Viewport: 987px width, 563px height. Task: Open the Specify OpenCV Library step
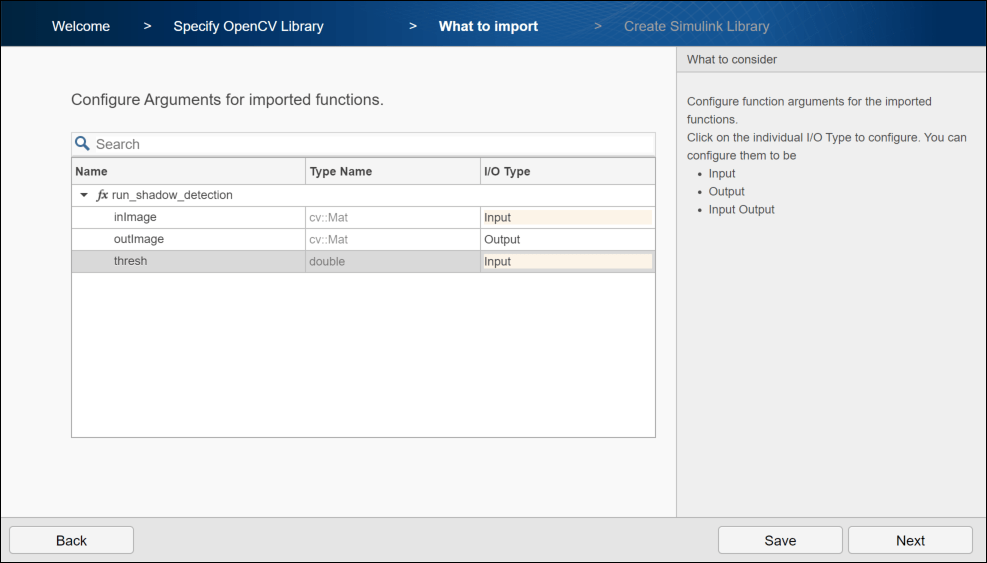tap(248, 26)
